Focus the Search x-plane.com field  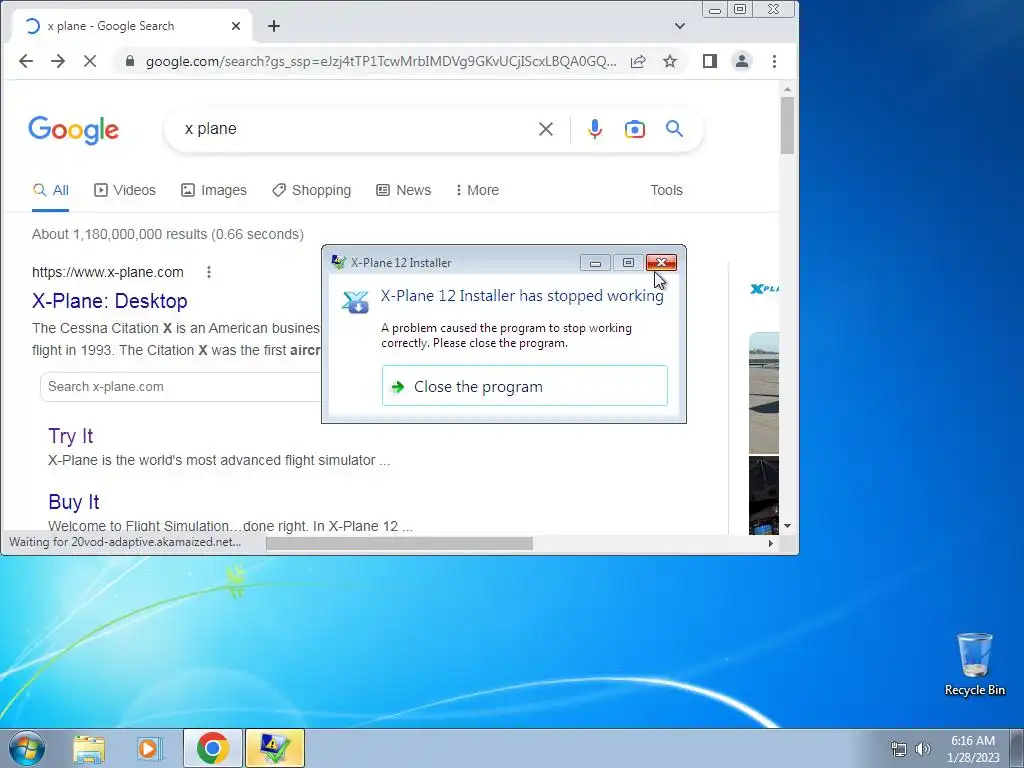tap(181, 387)
